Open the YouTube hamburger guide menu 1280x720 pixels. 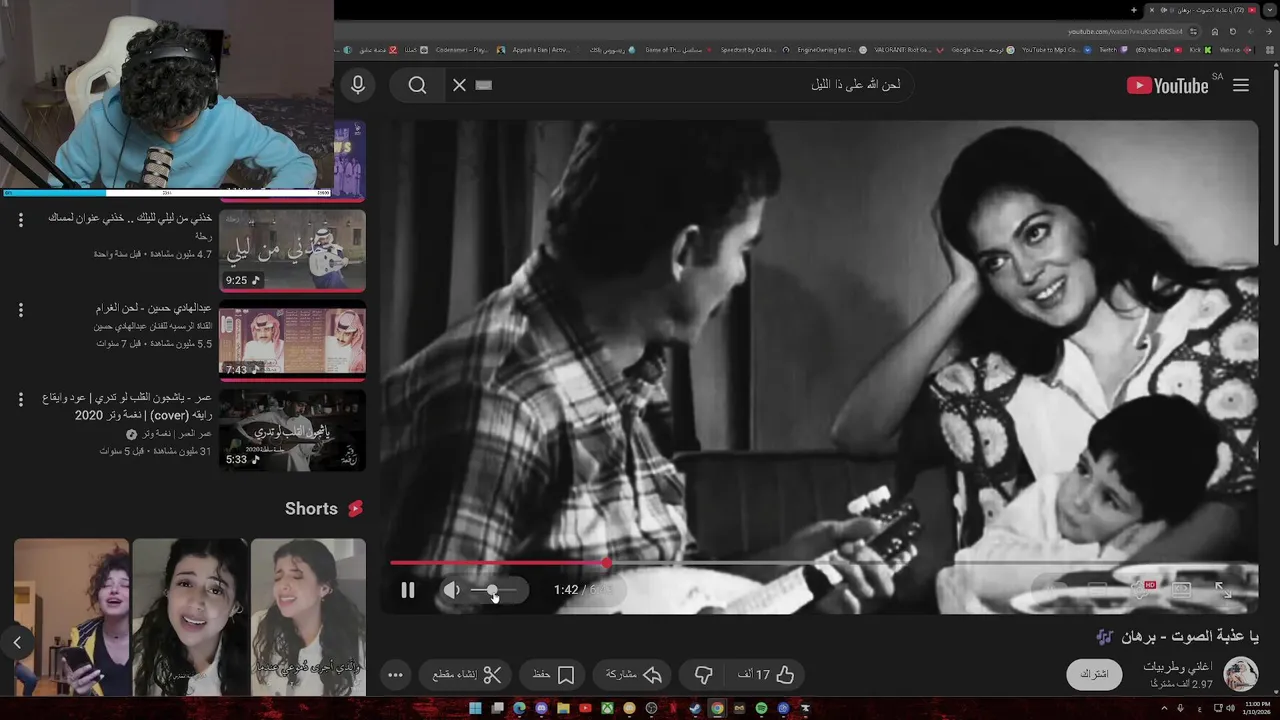click(x=1241, y=86)
